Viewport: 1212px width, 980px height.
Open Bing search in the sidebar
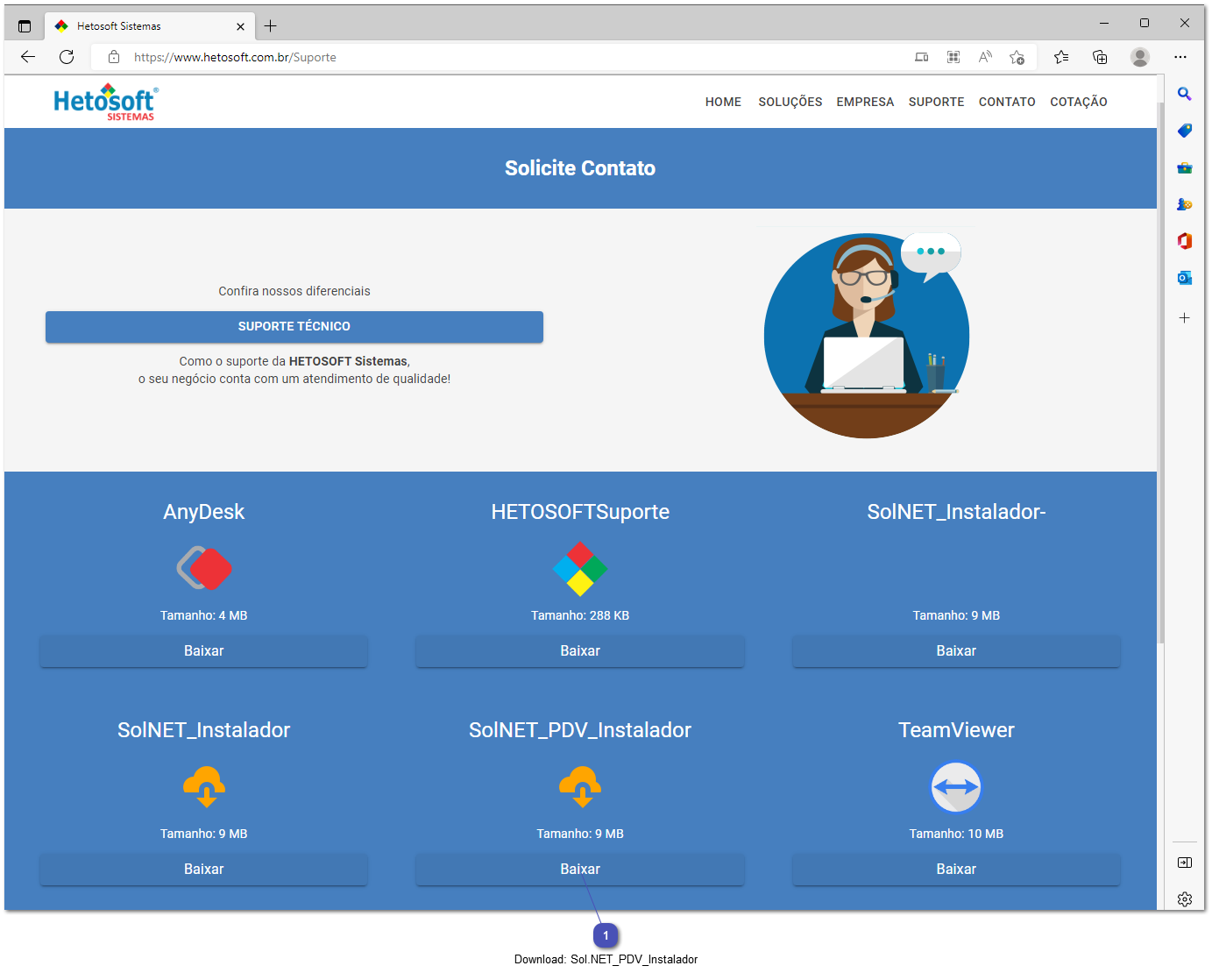click(1184, 94)
